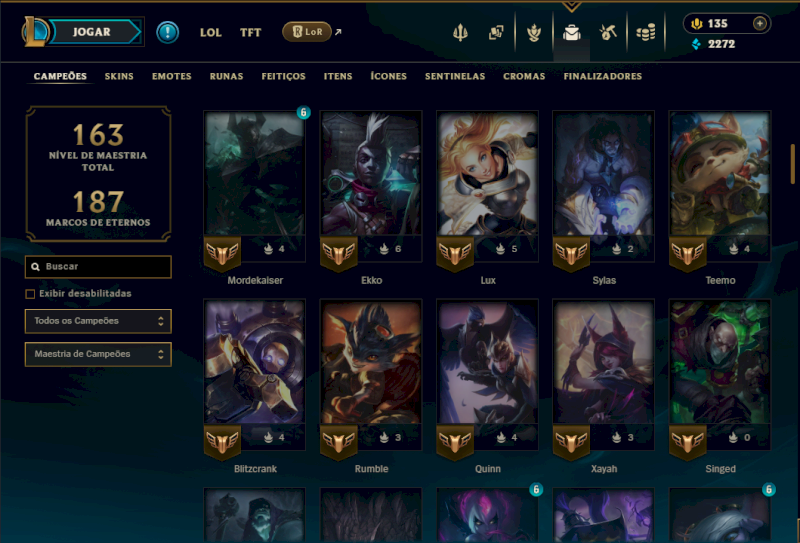
Task: Expand the top center arrow drawer
Action: click(x=571, y=7)
